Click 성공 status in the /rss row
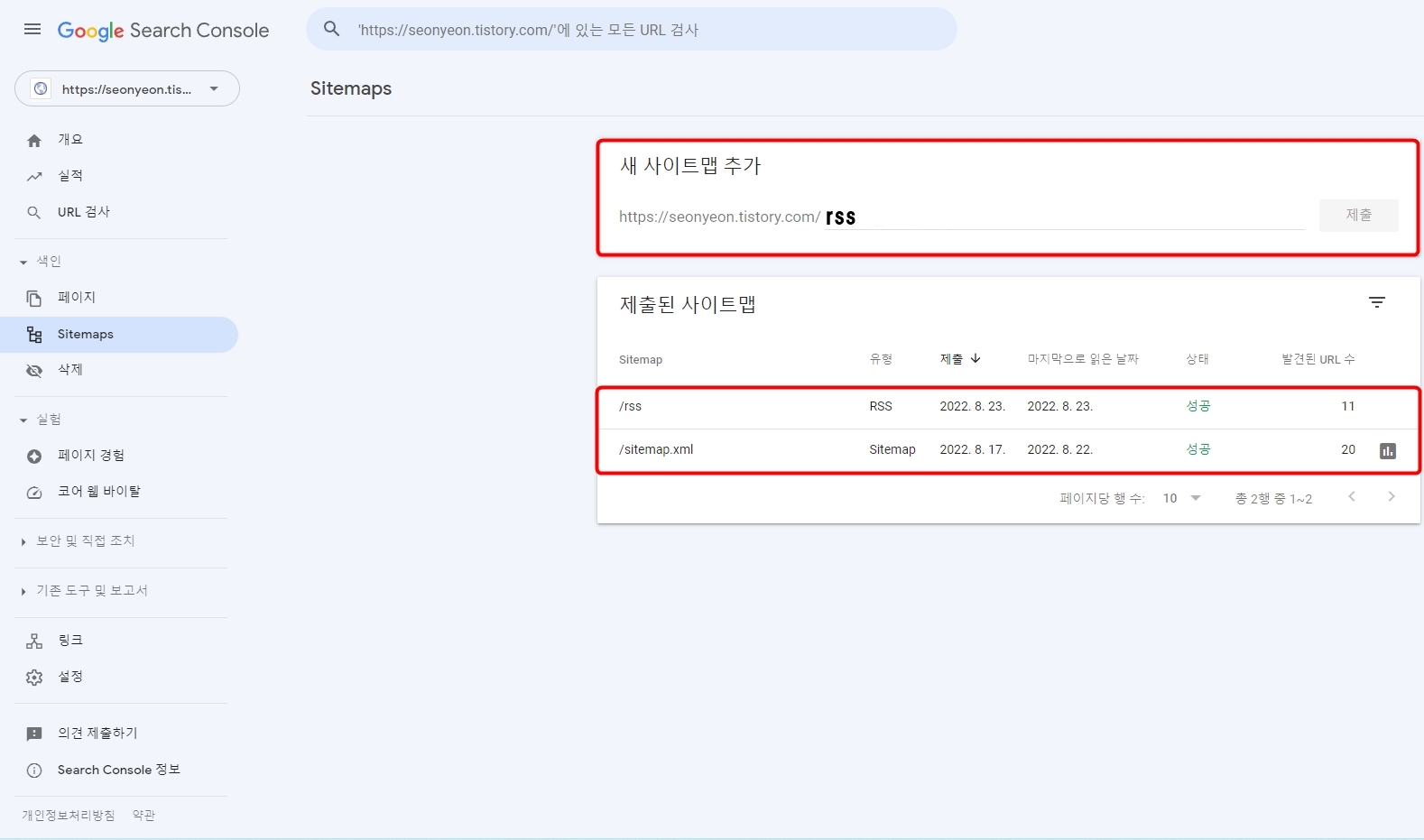The width and height of the screenshot is (1424, 840). click(x=1198, y=406)
